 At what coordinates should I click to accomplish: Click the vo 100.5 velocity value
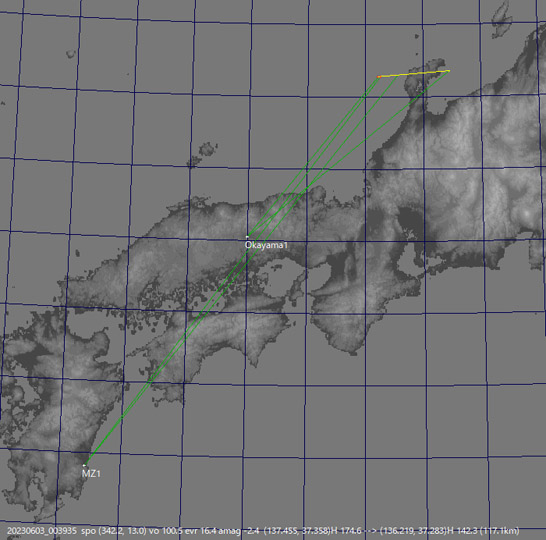click(165, 531)
